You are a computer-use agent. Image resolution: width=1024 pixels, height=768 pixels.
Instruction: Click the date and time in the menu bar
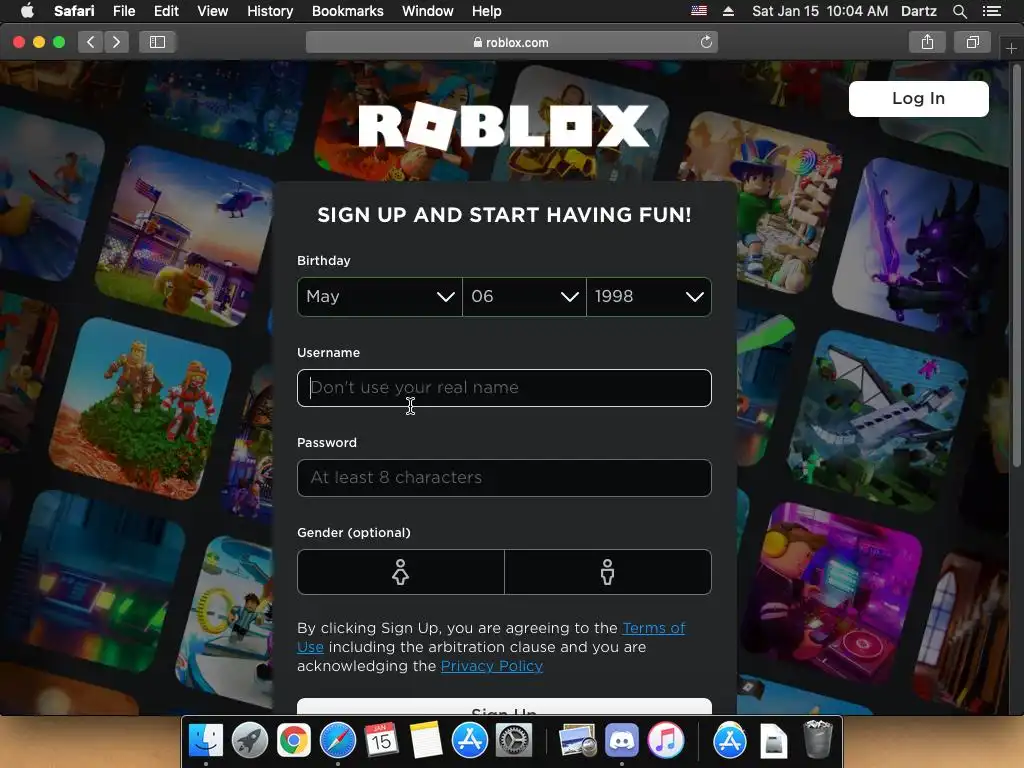820,11
